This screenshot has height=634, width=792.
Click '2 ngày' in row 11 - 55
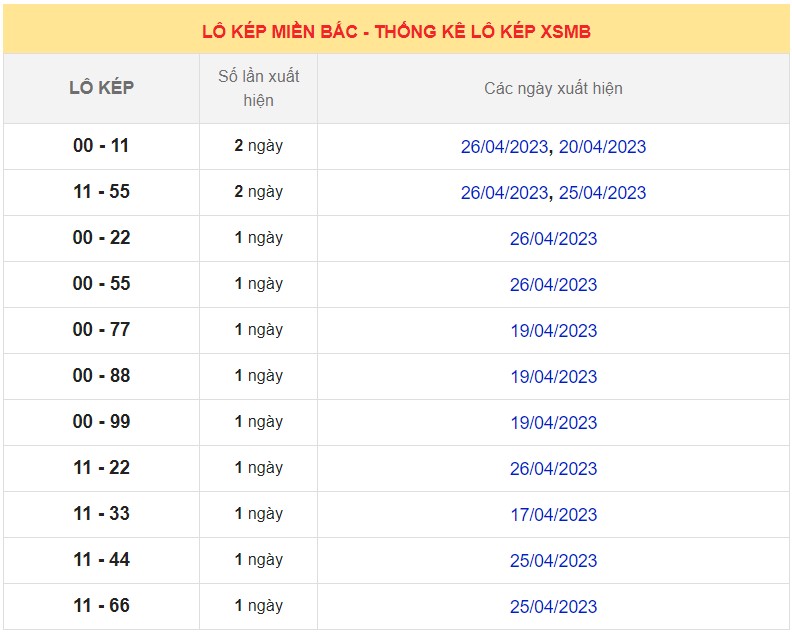(x=259, y=192)
